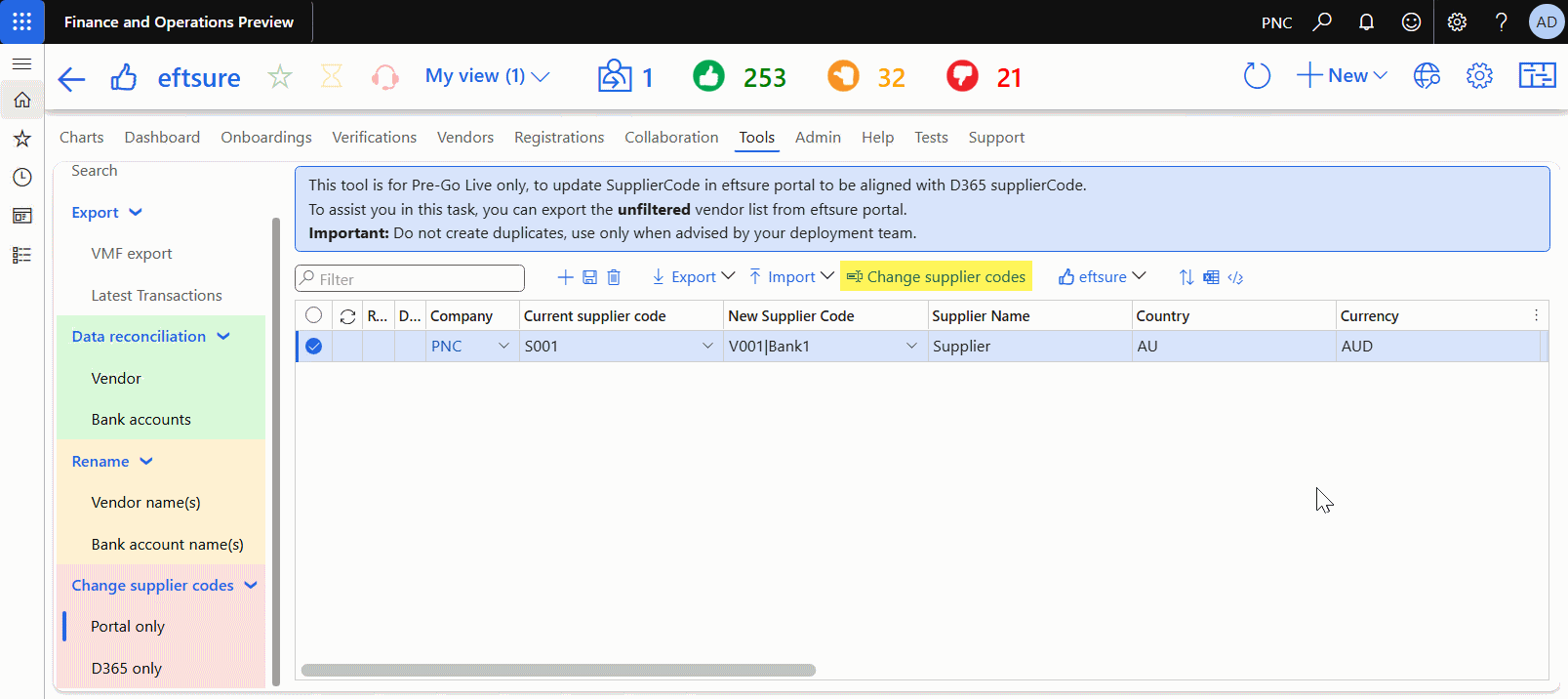Click the red thumbs-down 21 counter
The width and height of the screenshot is (1568, 699).
[x=985, y=76]
